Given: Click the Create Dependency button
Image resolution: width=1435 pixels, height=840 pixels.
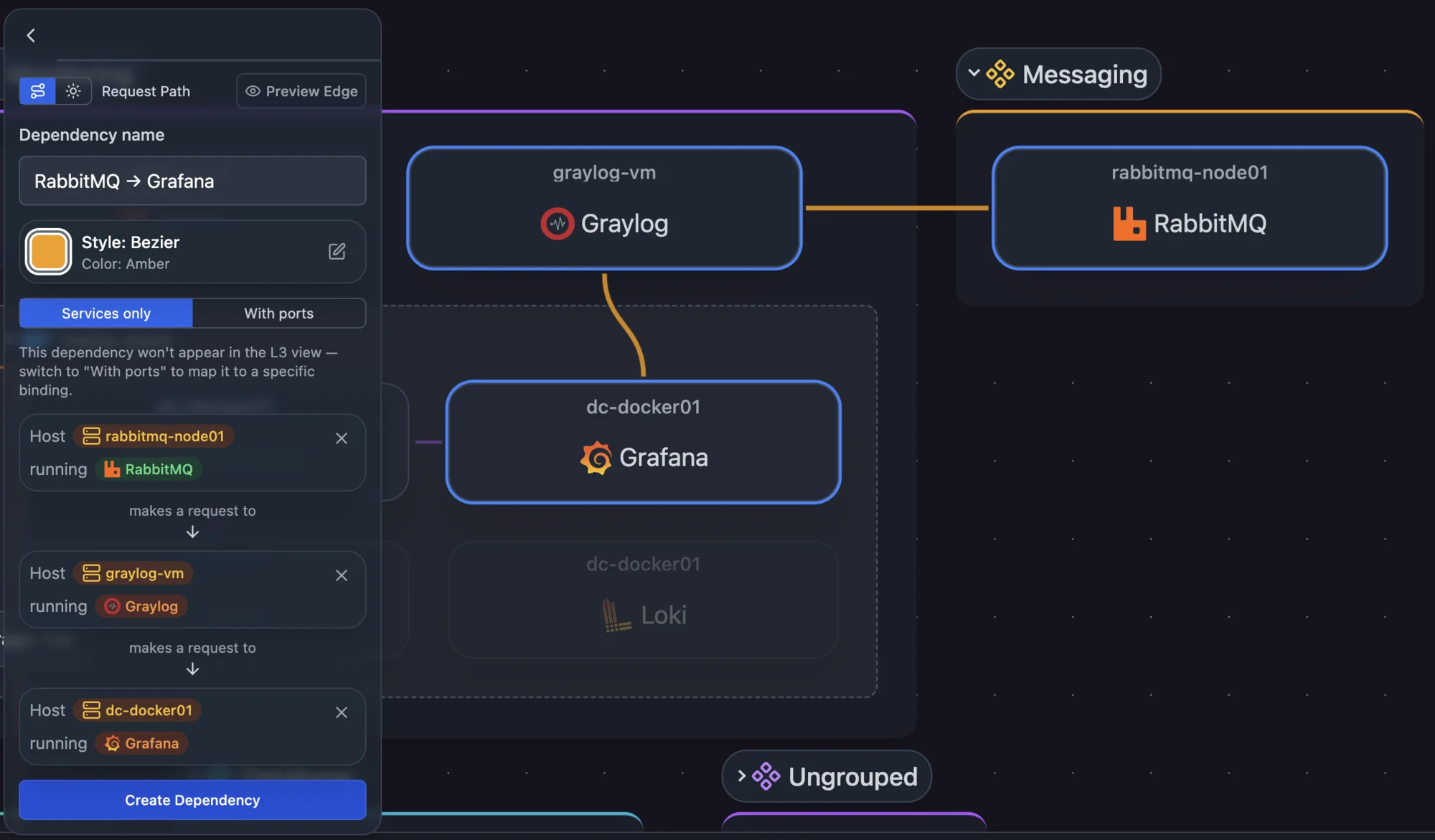Looking at the screenshot, I should (192, 800).
